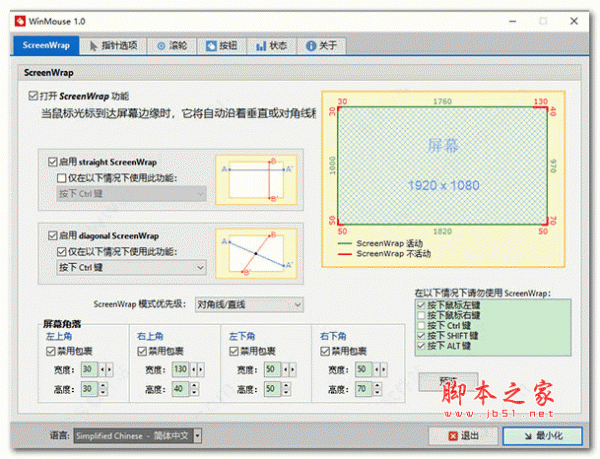
Task: Decrease 左下角 width with left arrow
Action: pyautogui.click(x=285, y=369)
